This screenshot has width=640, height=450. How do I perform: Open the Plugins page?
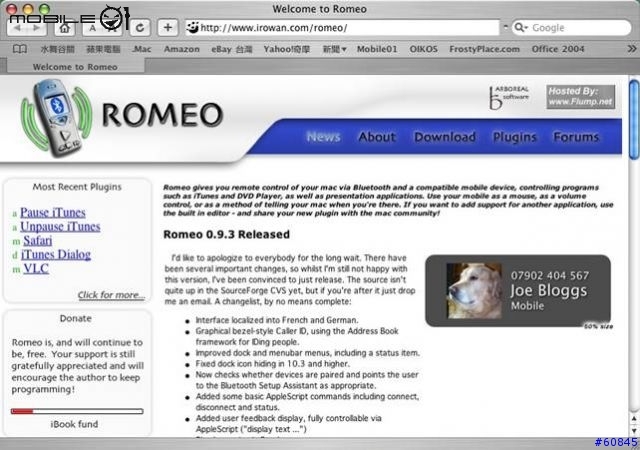514,137
